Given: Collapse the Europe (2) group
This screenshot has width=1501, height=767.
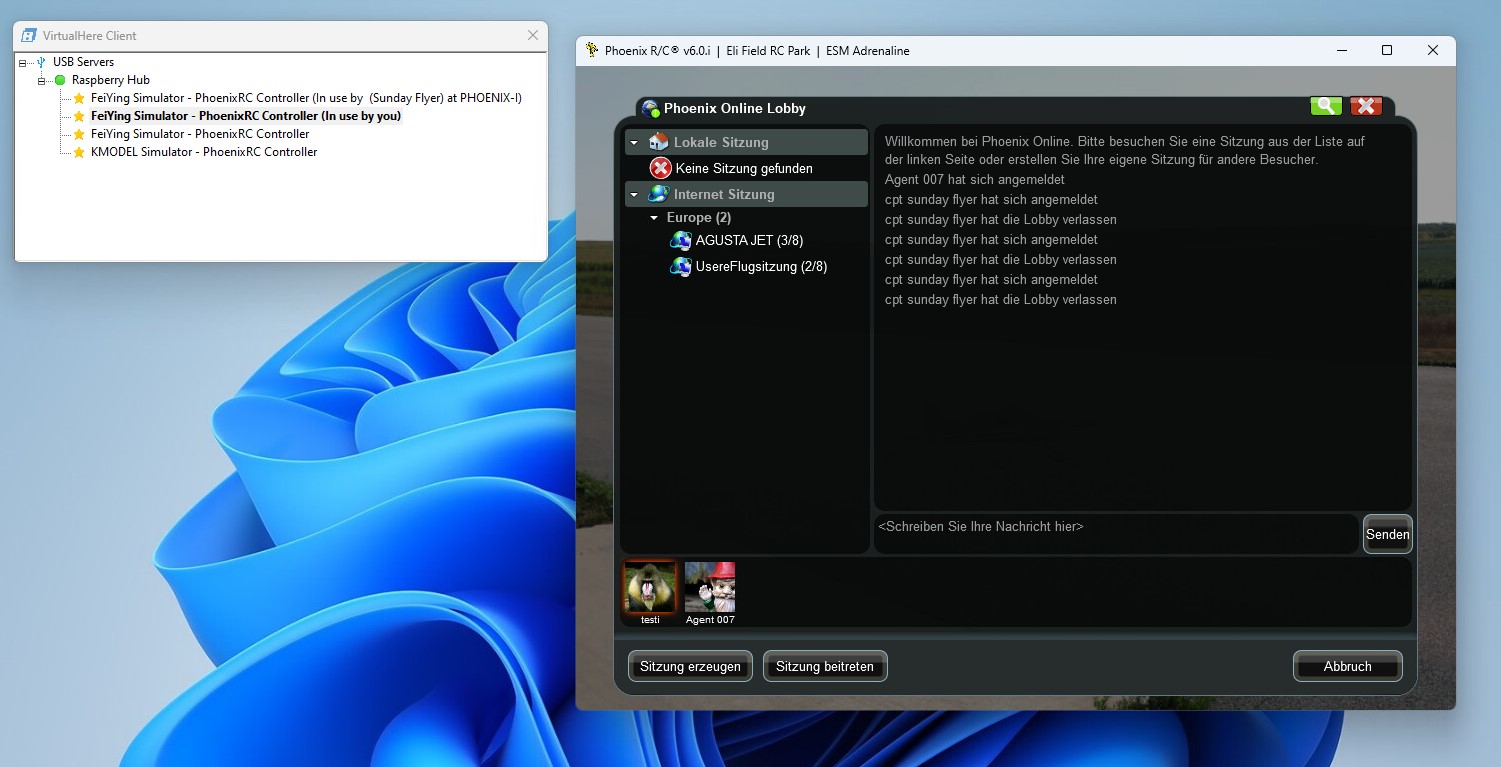Looking at the screenshot, I should 654,218.
